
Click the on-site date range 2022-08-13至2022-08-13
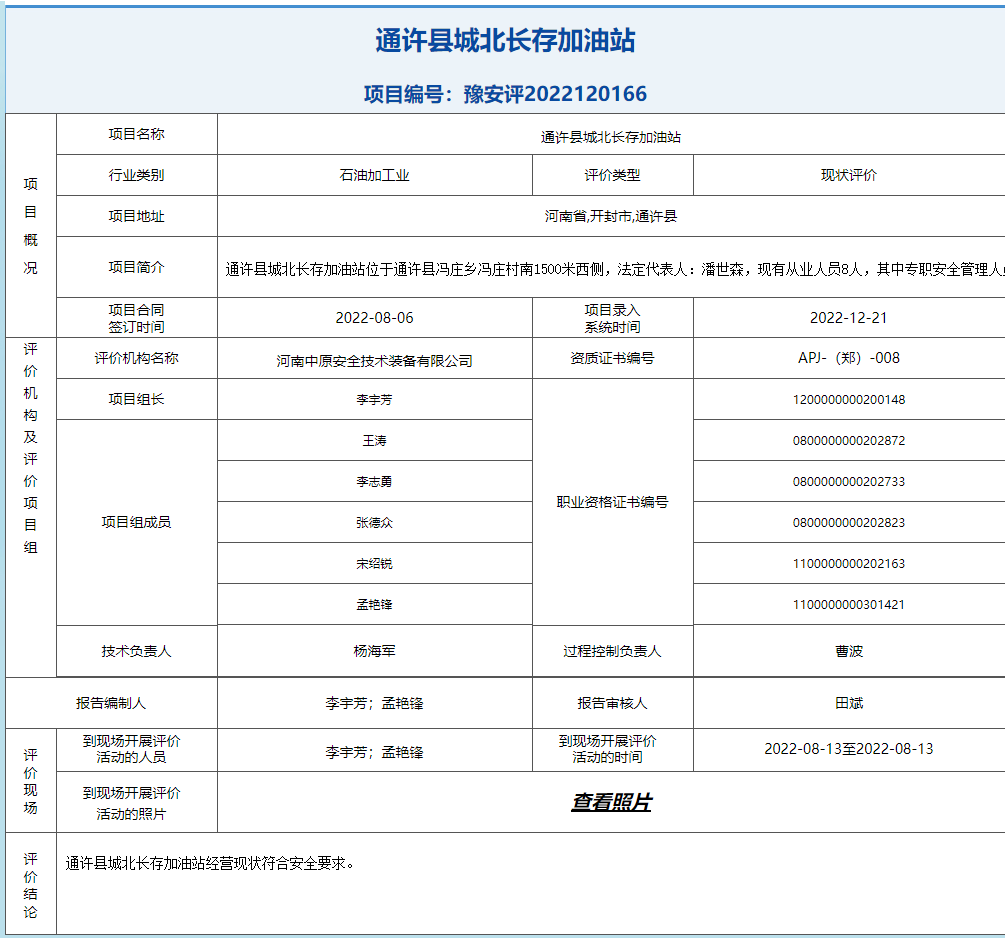(x=848, y=749)
